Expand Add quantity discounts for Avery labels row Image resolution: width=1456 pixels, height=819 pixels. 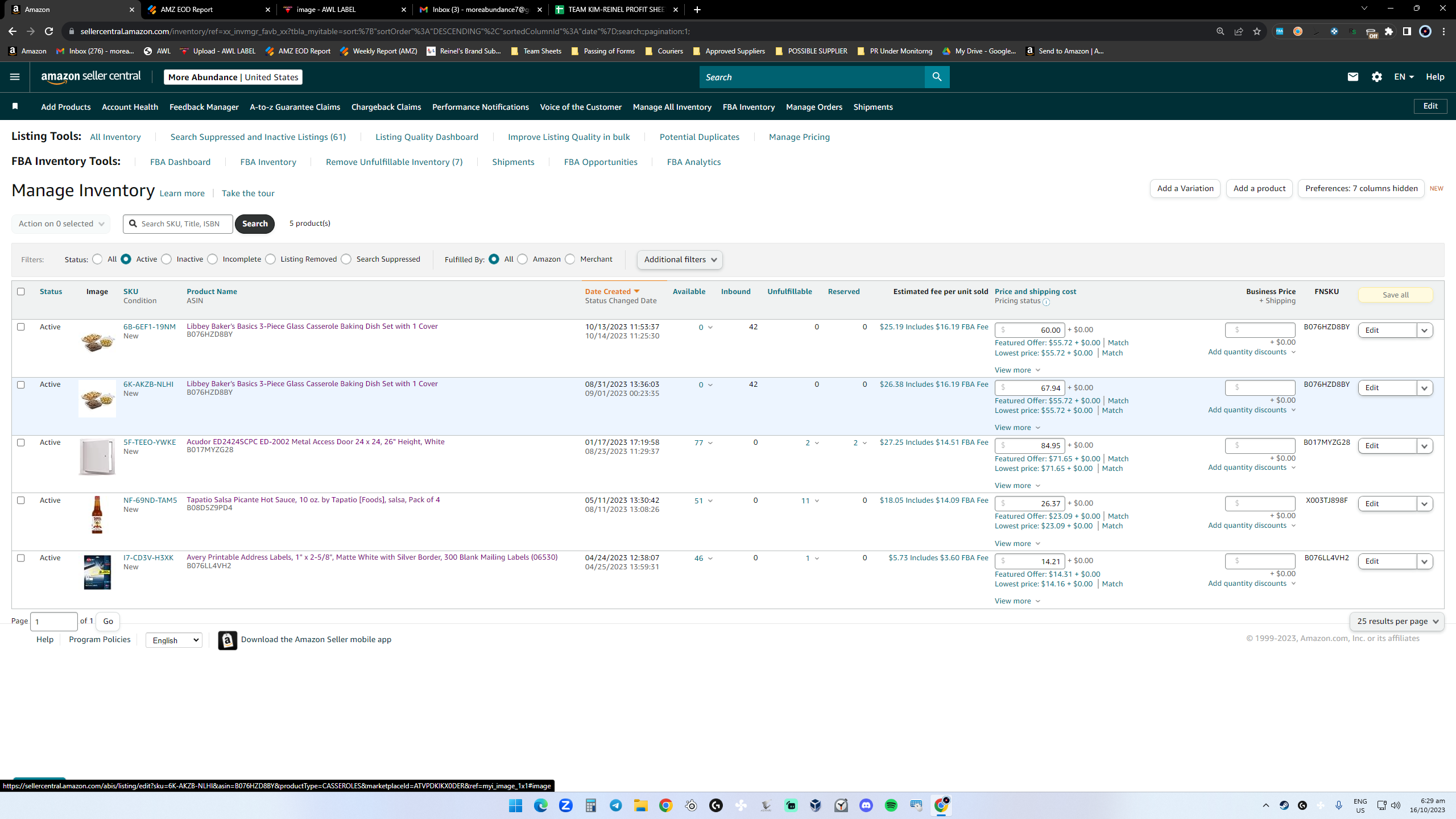pyautogui.click(x=1252, y=583)
